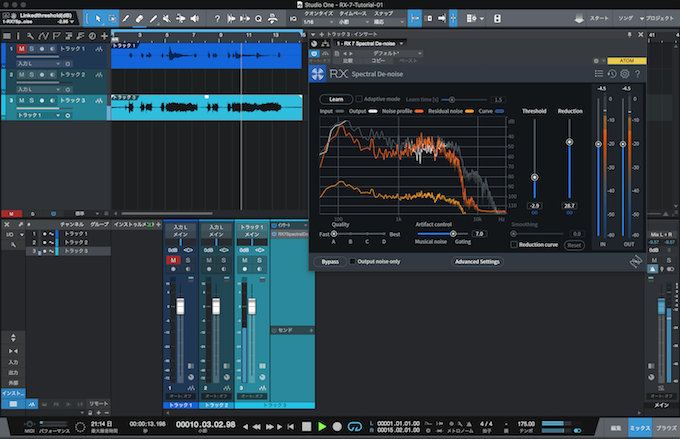
Task: Select the Range tool in toolbar
Action: pos(112,19)
